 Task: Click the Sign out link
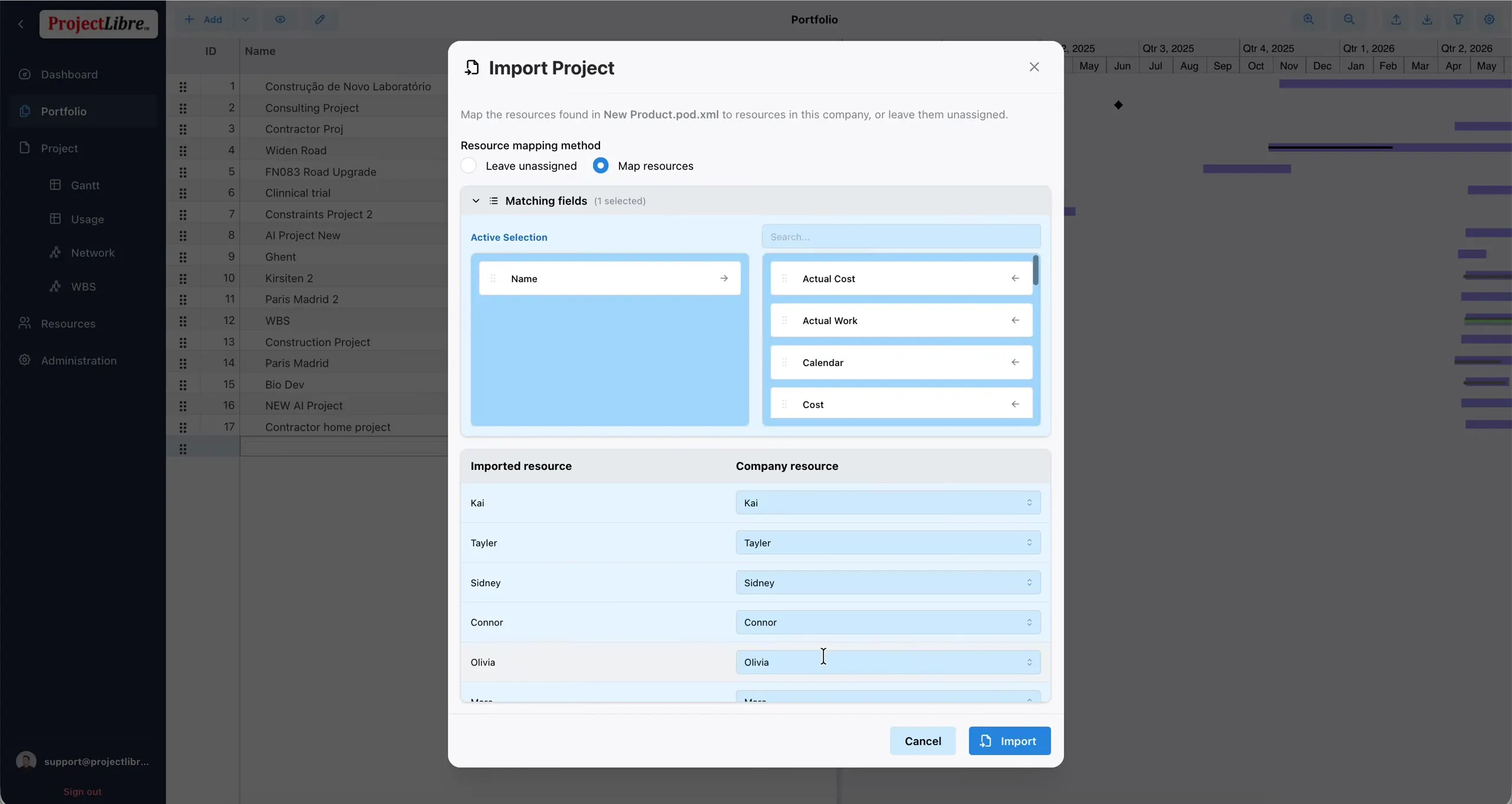pos(82,792)
